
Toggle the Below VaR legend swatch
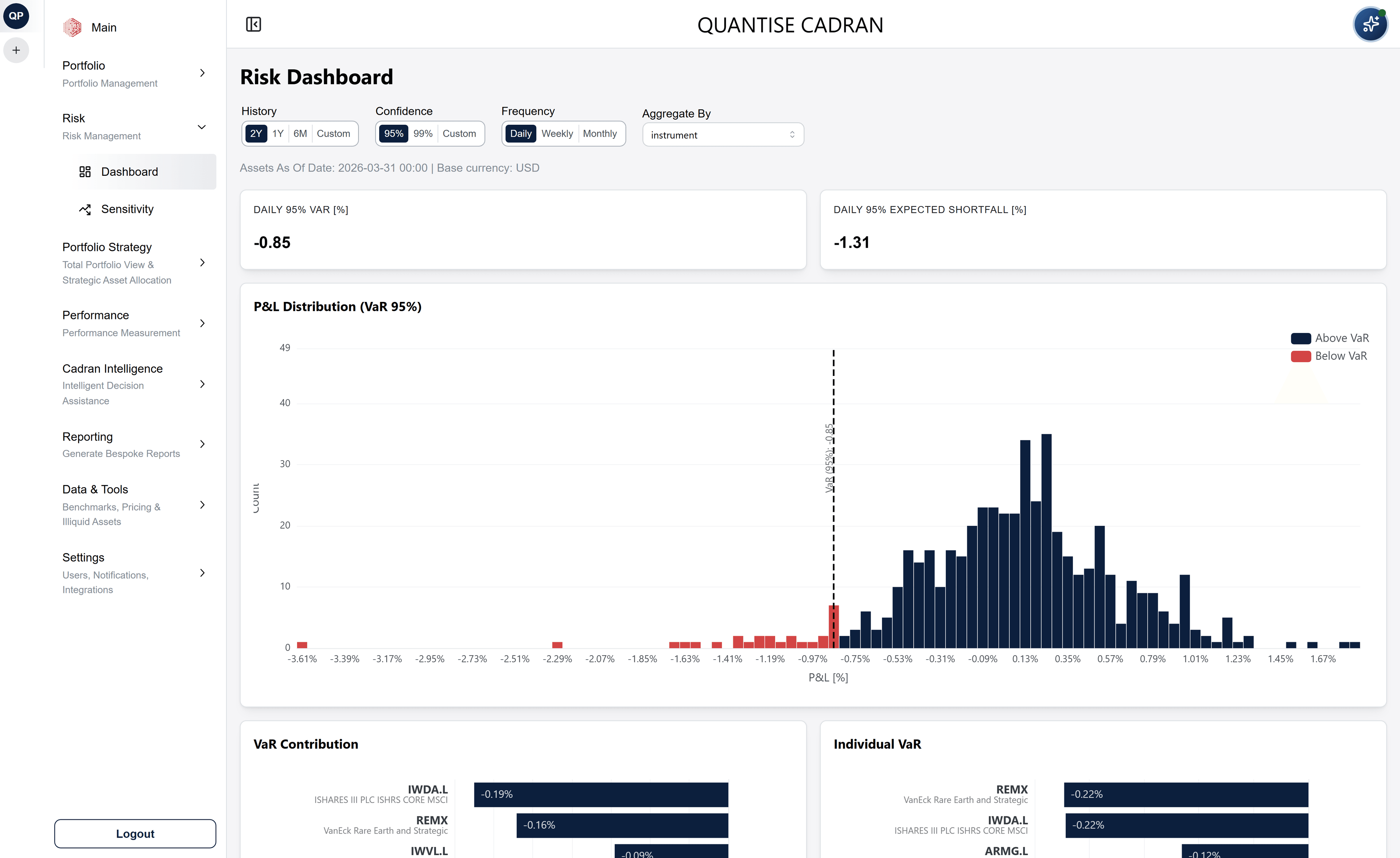click(1300, 356)
